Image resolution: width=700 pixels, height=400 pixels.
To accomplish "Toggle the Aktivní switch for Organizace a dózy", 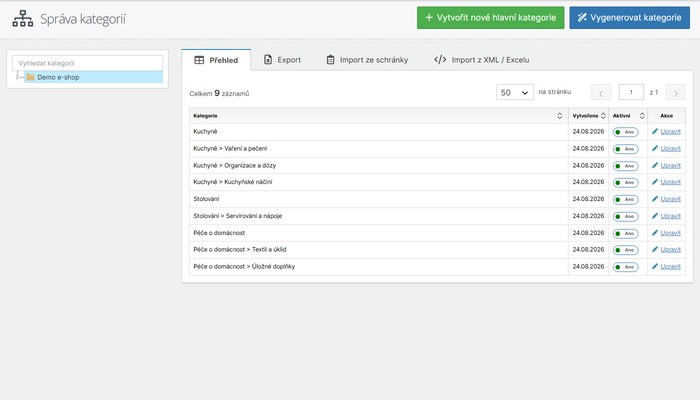I will [x=625, y=166].
